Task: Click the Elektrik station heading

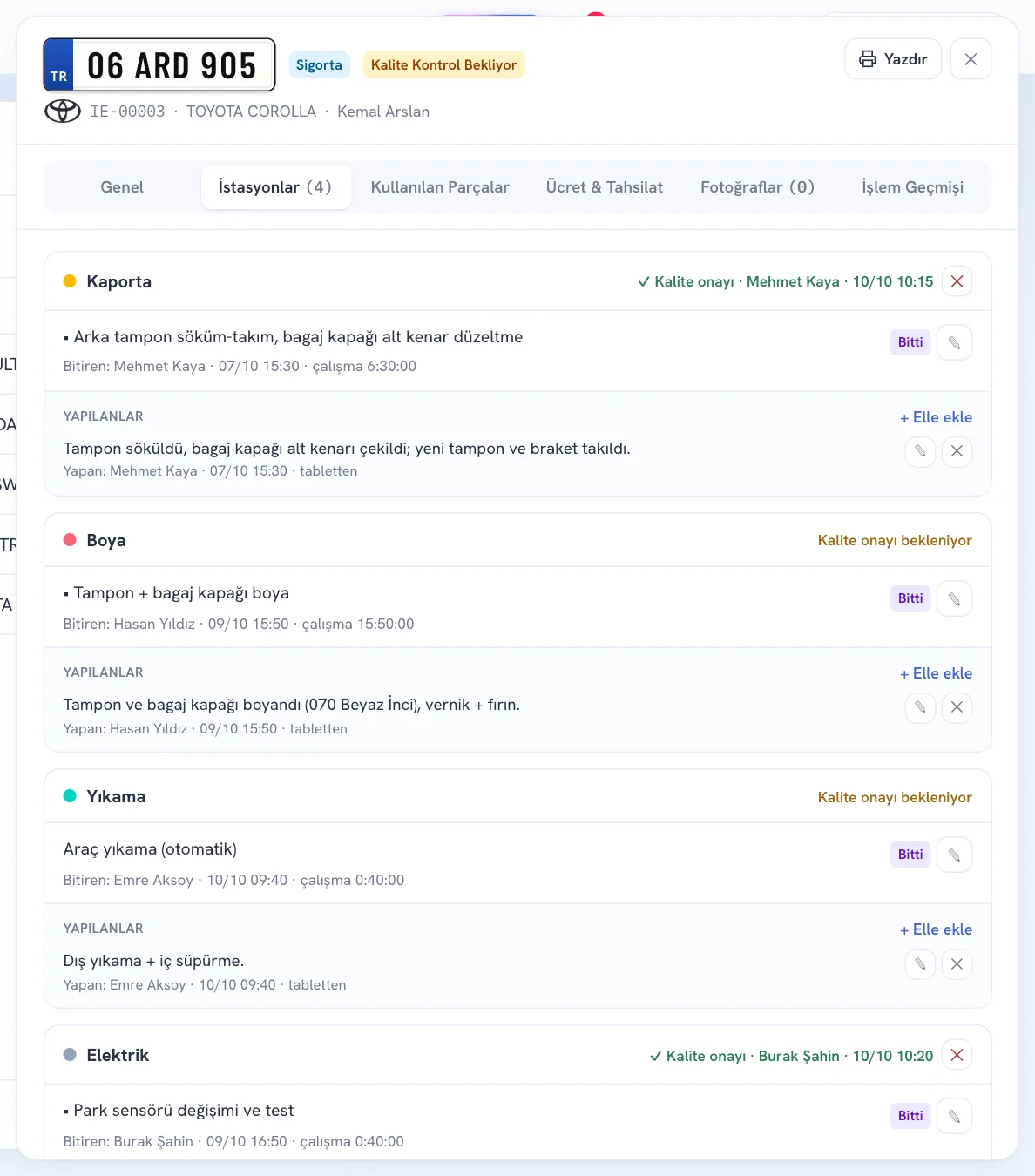Action: [118, 1055]
